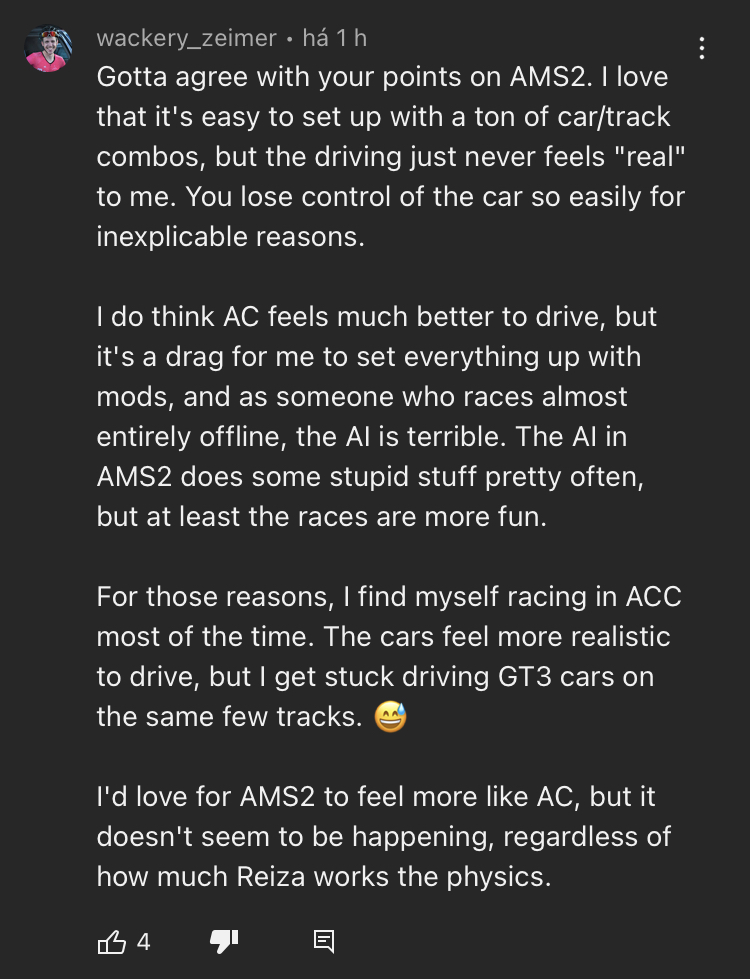Image resolution: width=750 pixels, height=979 pixels.
Task: Click the like count number 4
Action: click(x=143, y=941)
